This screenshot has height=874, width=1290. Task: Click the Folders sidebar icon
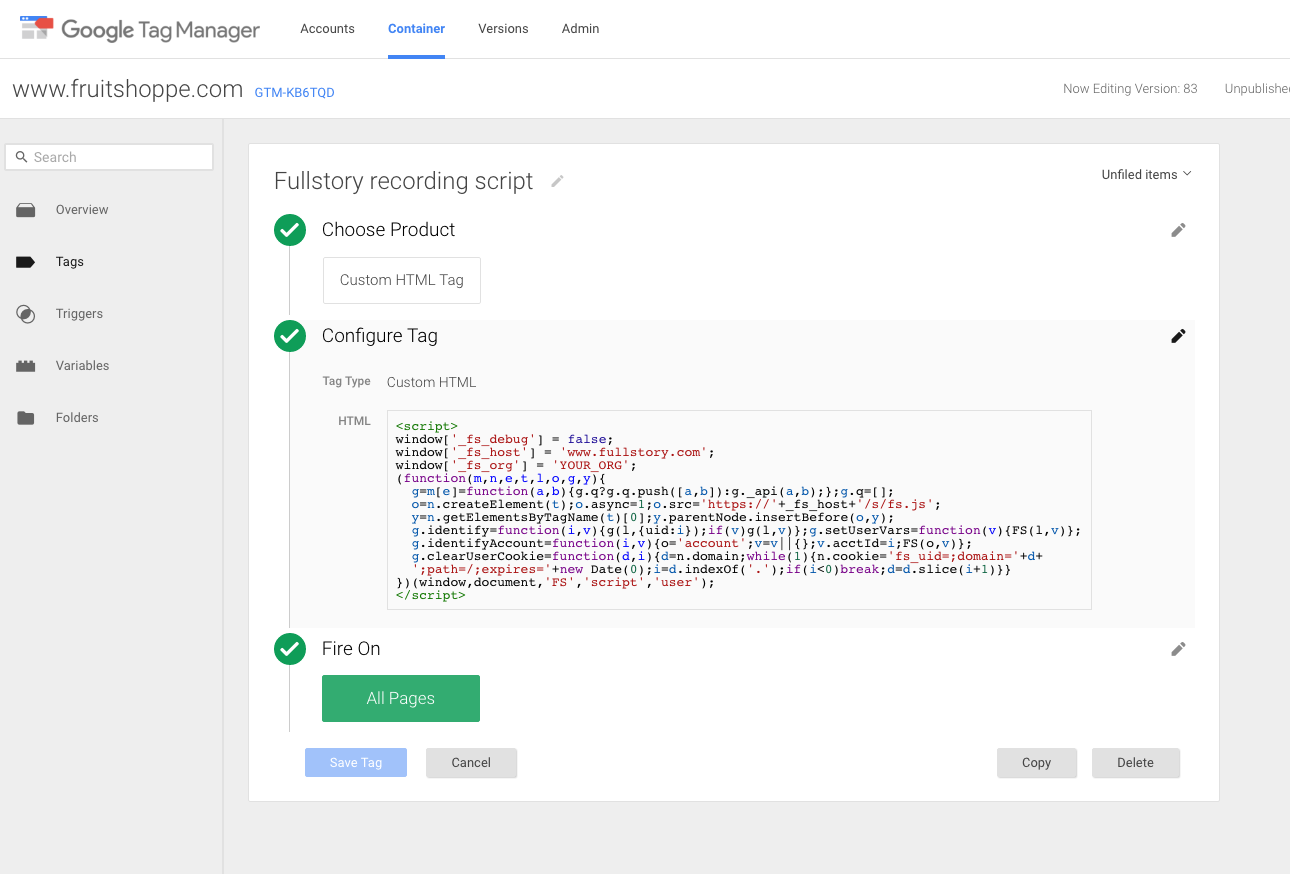point(26,418)
